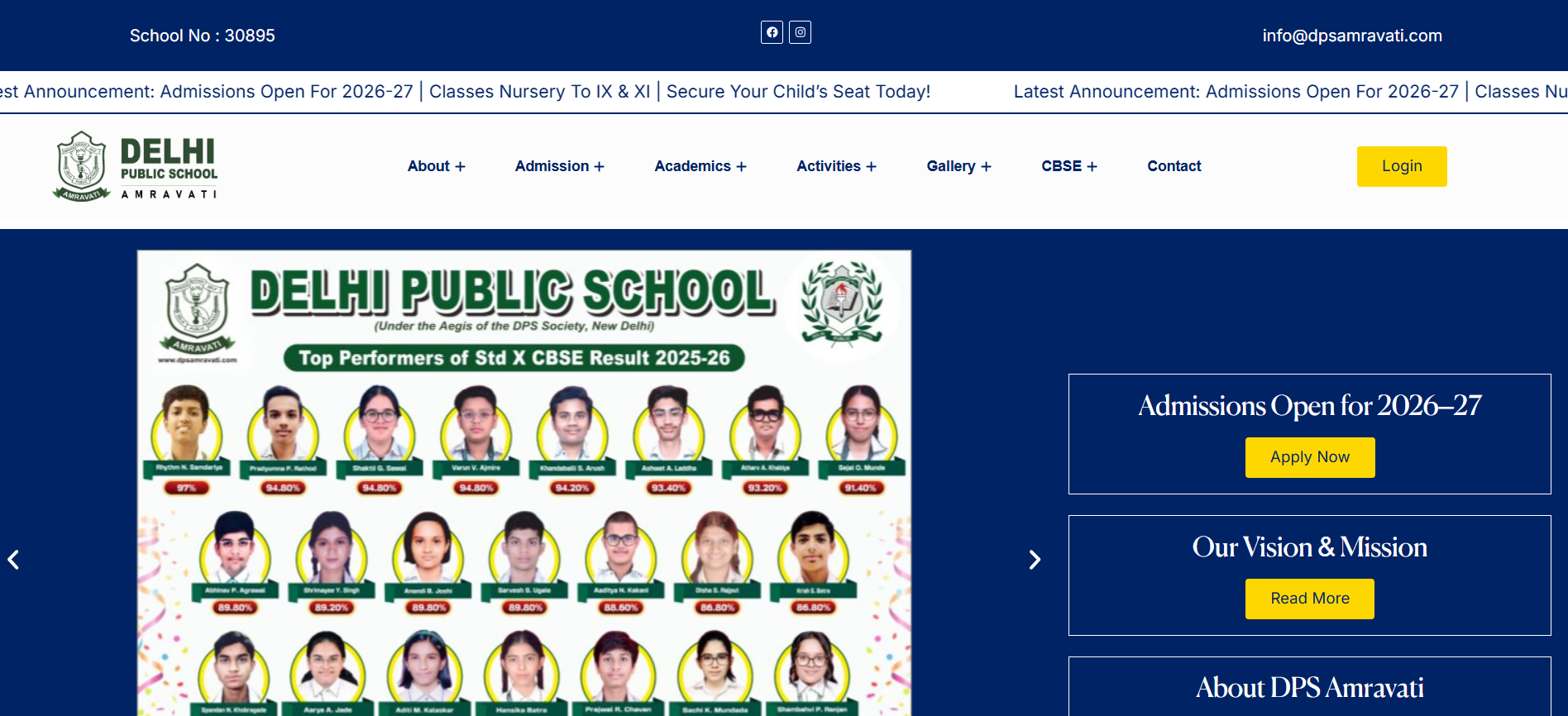Open the Top Performers results banner image
Image resolution: width=1568 pixels, height=716 pixels.
tap(524, 483)
